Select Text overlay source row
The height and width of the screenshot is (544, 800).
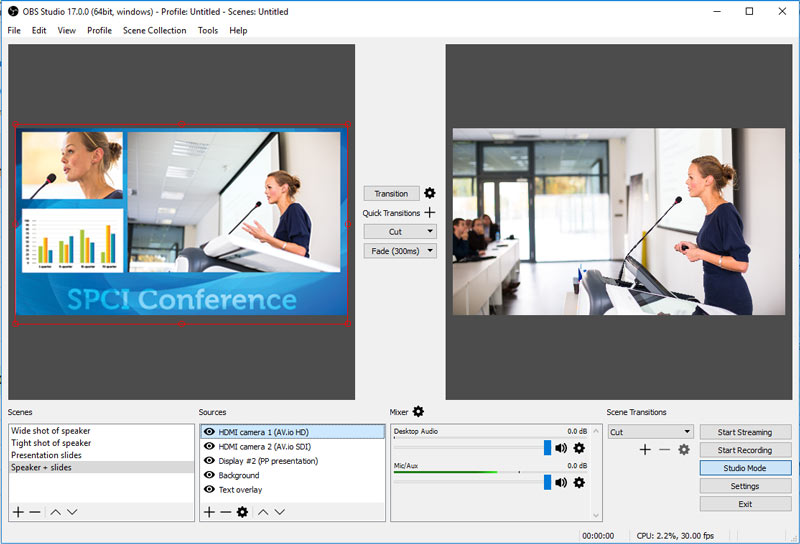tap(292, 489)
